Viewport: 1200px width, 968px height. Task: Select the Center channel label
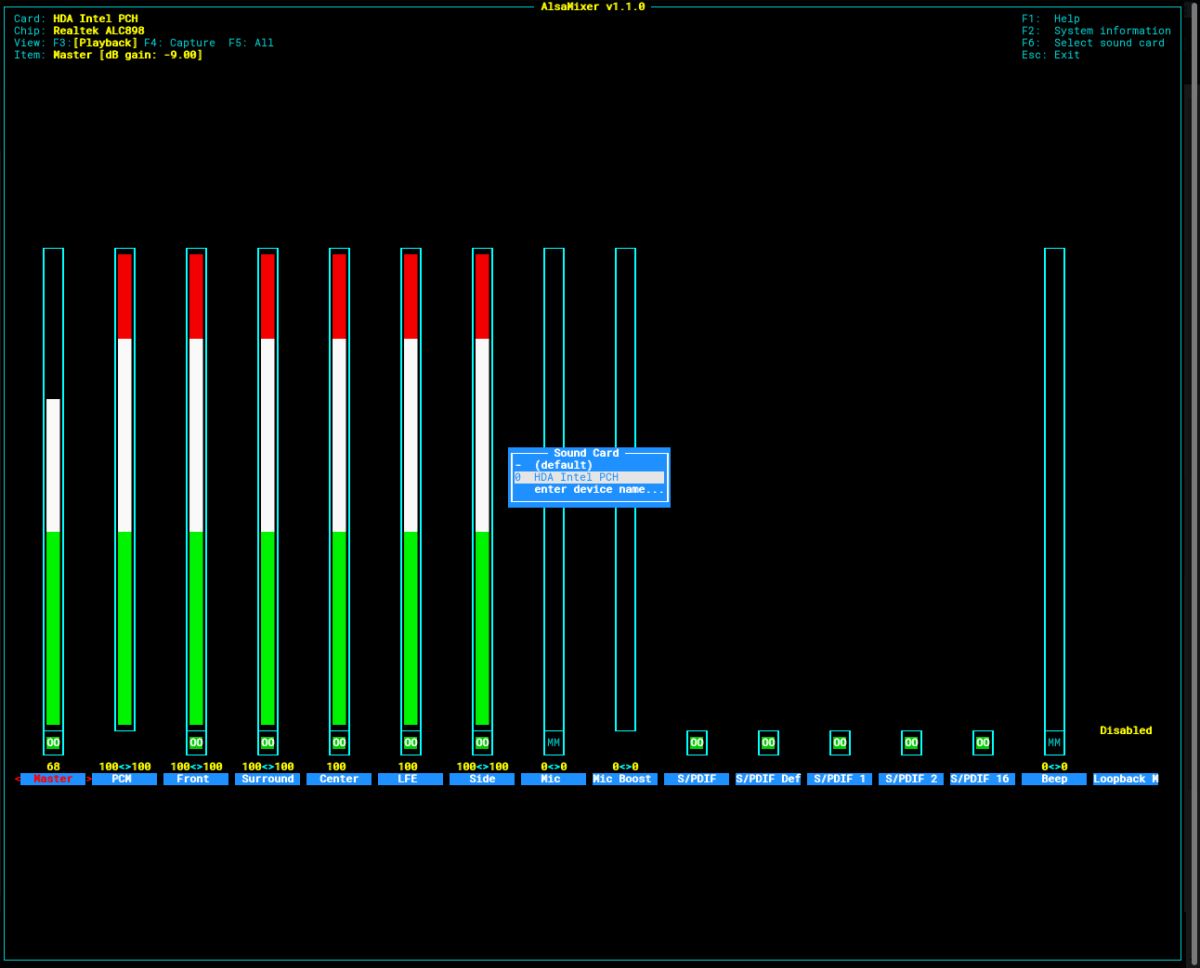click(339, 779)
